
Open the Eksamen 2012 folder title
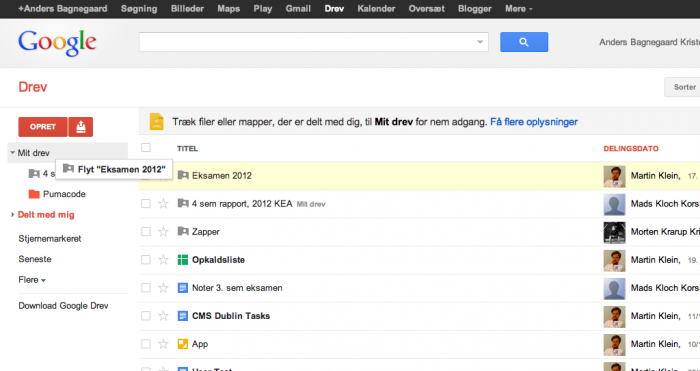(x=222, y=175)
